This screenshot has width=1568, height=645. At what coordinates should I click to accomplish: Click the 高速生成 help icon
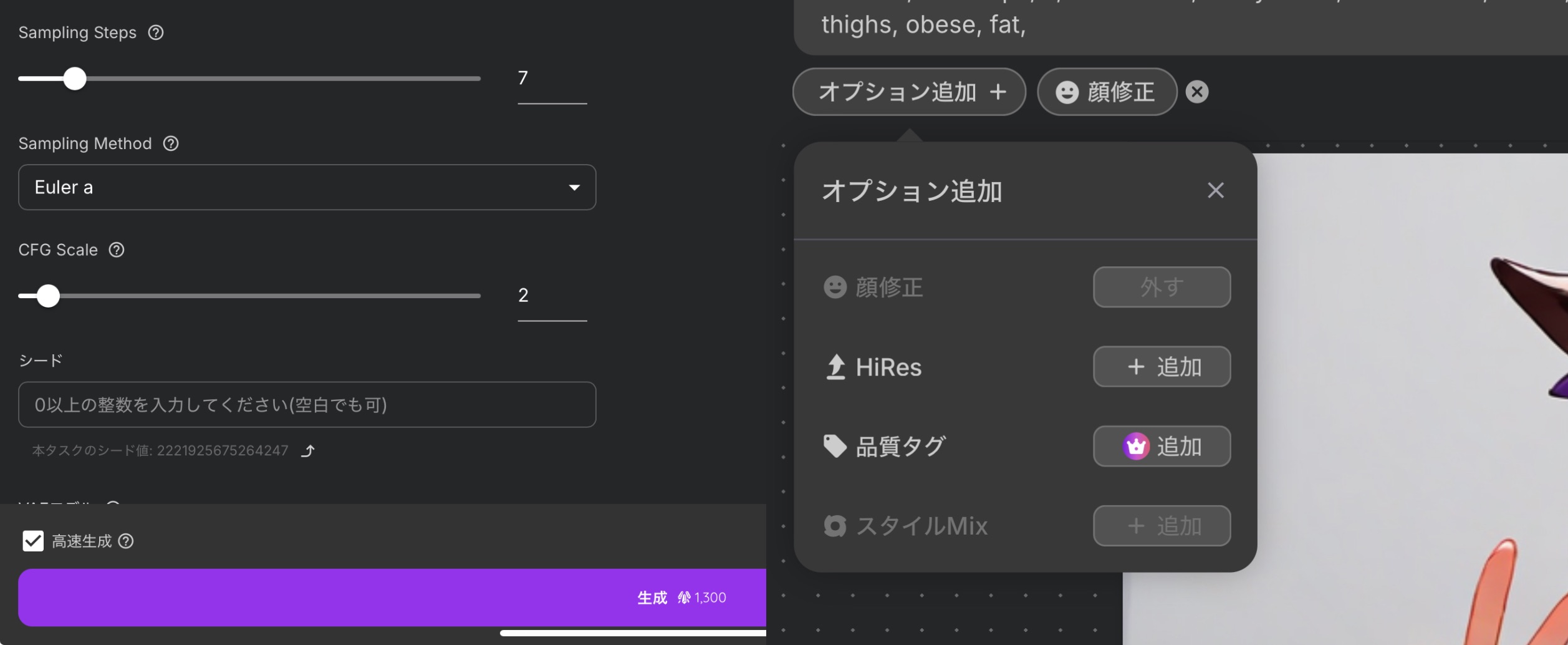(126, 541)
